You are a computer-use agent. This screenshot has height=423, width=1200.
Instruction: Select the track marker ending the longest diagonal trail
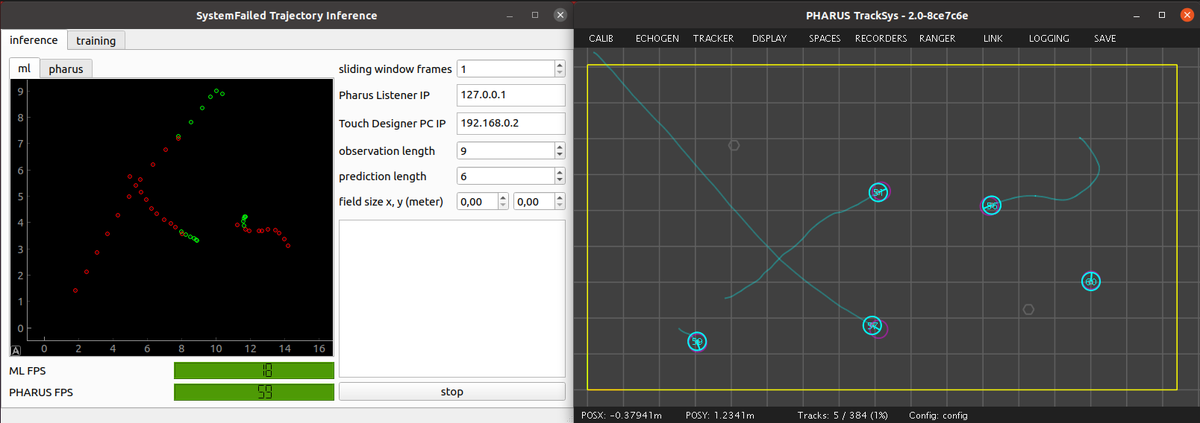pos(872,325)
